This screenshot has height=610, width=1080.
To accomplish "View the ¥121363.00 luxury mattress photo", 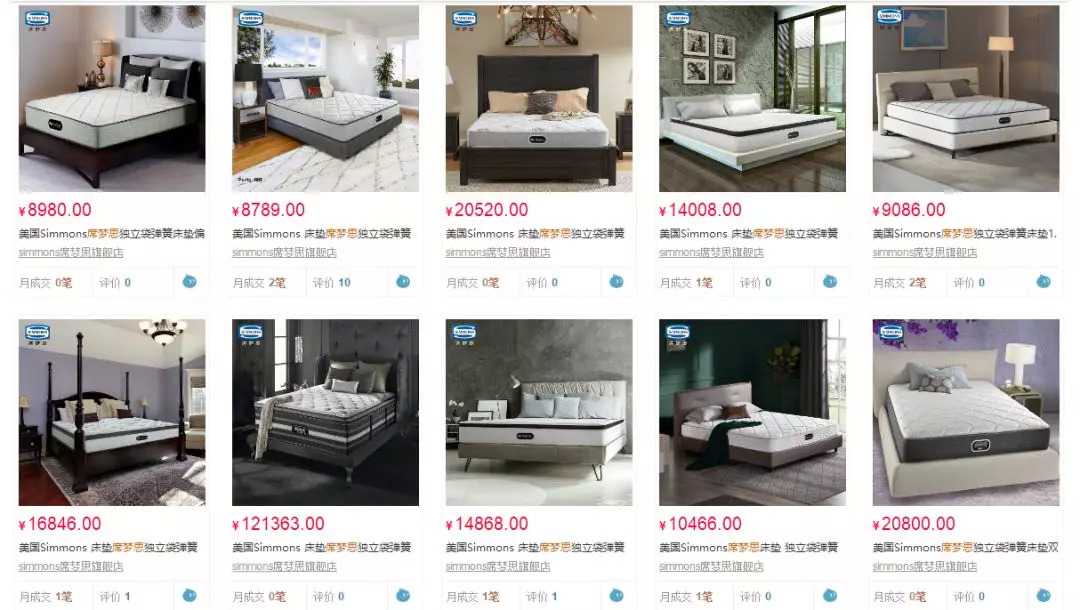I will point(325,412).
